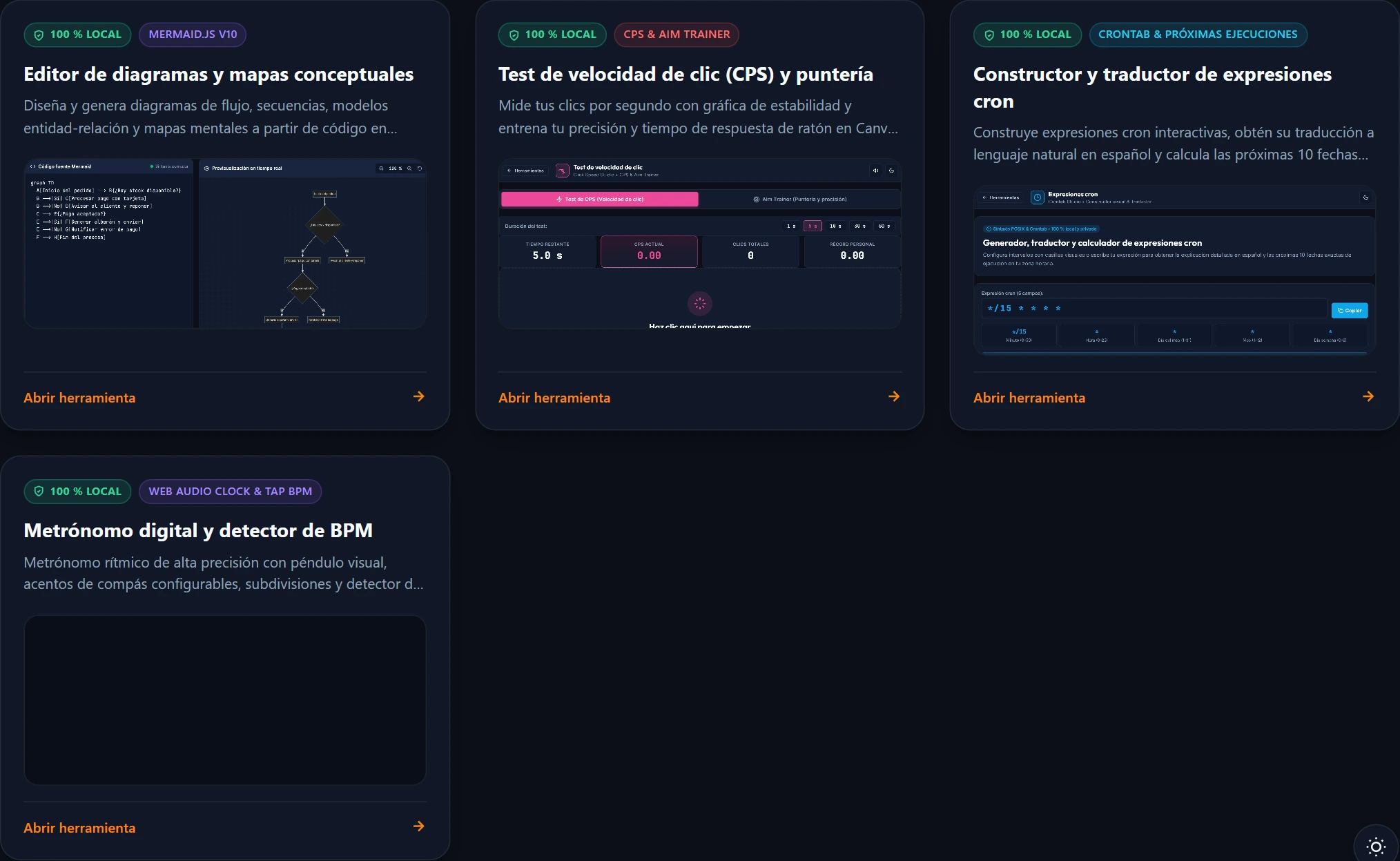Open 'Metrónomo digital y detector de BPM' title
Image resolution: width=1400 pixels, height=861 pixels.
[x=198, y=531]
